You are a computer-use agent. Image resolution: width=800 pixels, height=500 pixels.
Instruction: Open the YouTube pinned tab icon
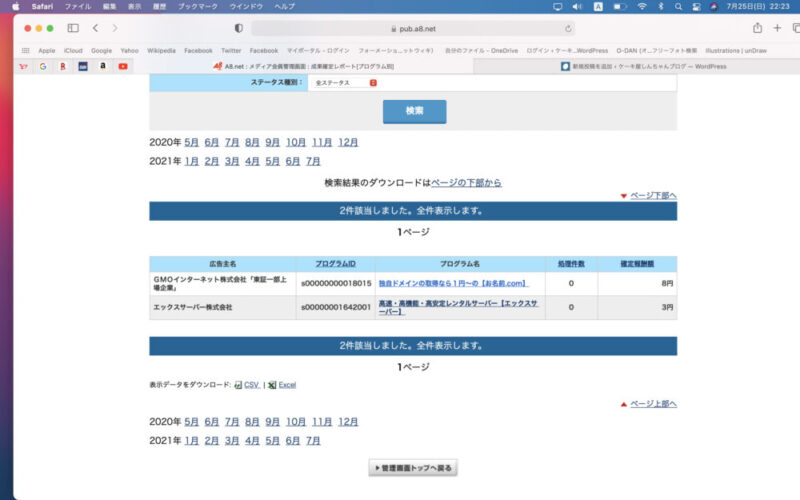click(x=123, y=66)
